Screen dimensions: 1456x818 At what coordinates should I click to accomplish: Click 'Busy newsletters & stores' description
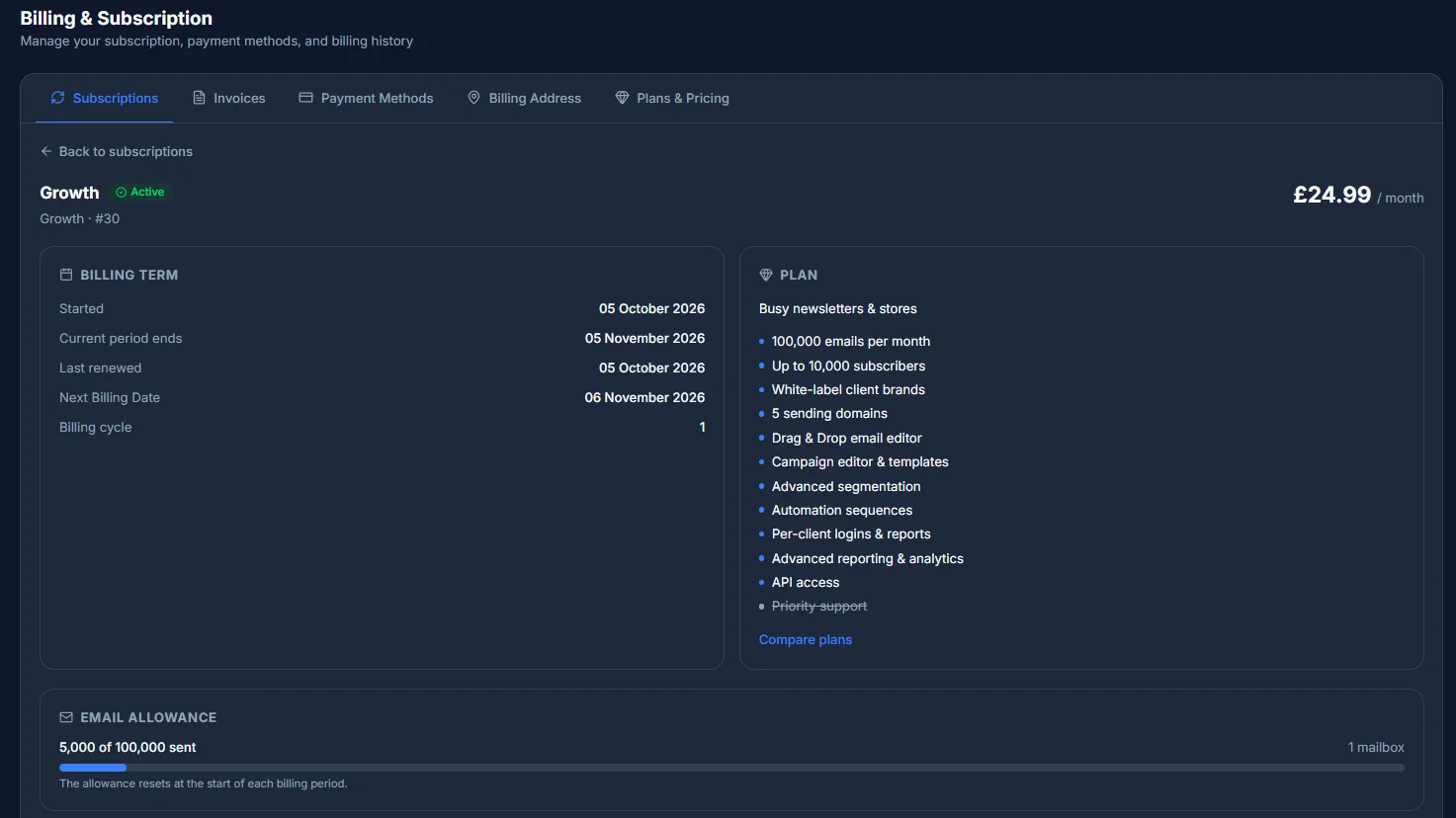(838, 308)
